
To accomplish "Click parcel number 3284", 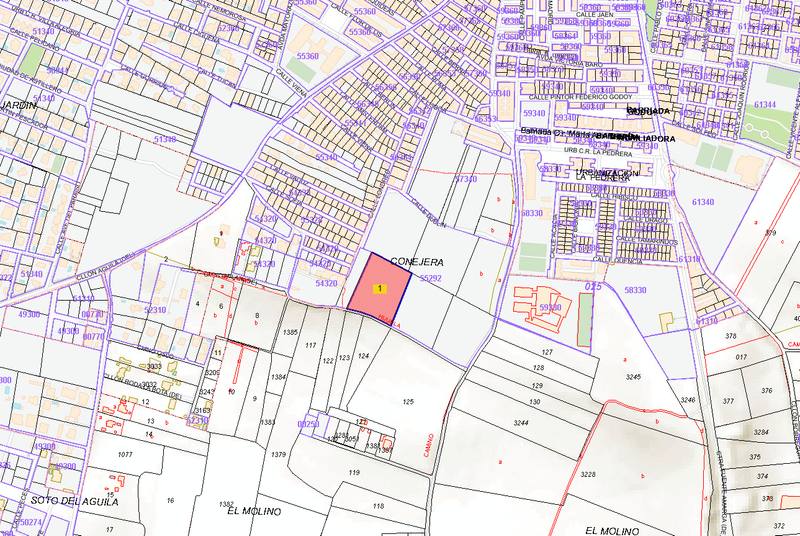I will (x=761, y=432).
